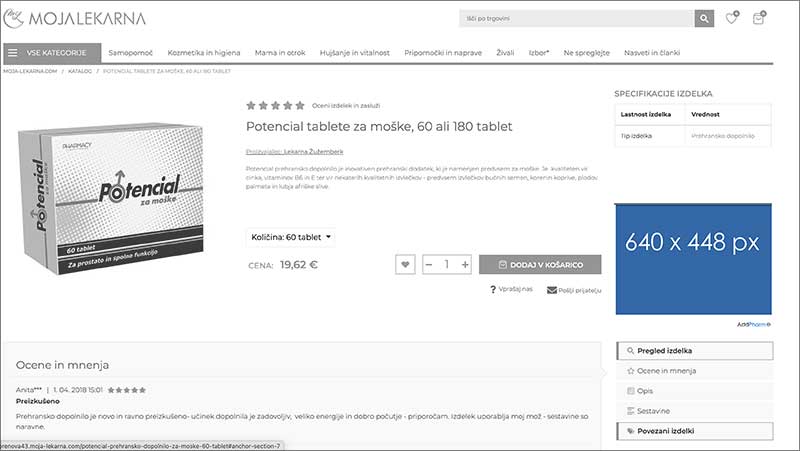Screen dimensions: 800x451
Task: Click the KATALOG breadcrumb
Action: click(x=80, y=71)
